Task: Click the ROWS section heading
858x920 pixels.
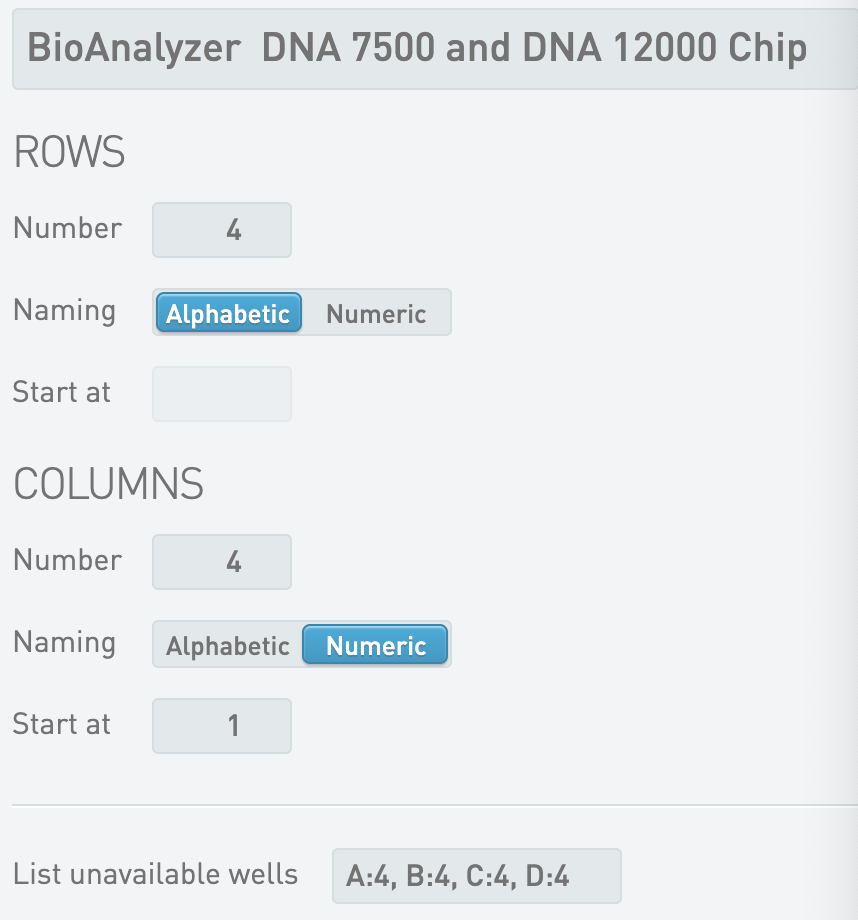Action: 69,152
